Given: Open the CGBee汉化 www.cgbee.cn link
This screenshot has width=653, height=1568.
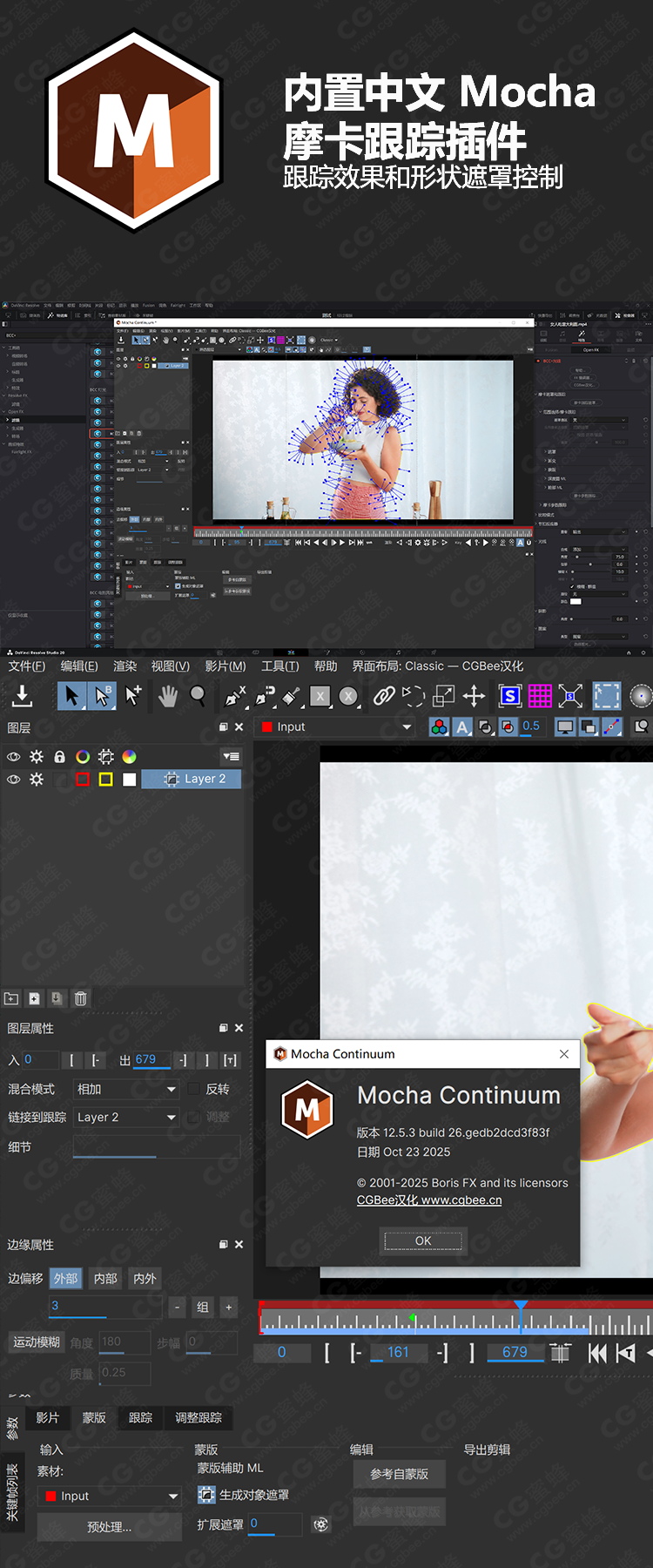Looking at the screenshot, I should pos(429,1200).
